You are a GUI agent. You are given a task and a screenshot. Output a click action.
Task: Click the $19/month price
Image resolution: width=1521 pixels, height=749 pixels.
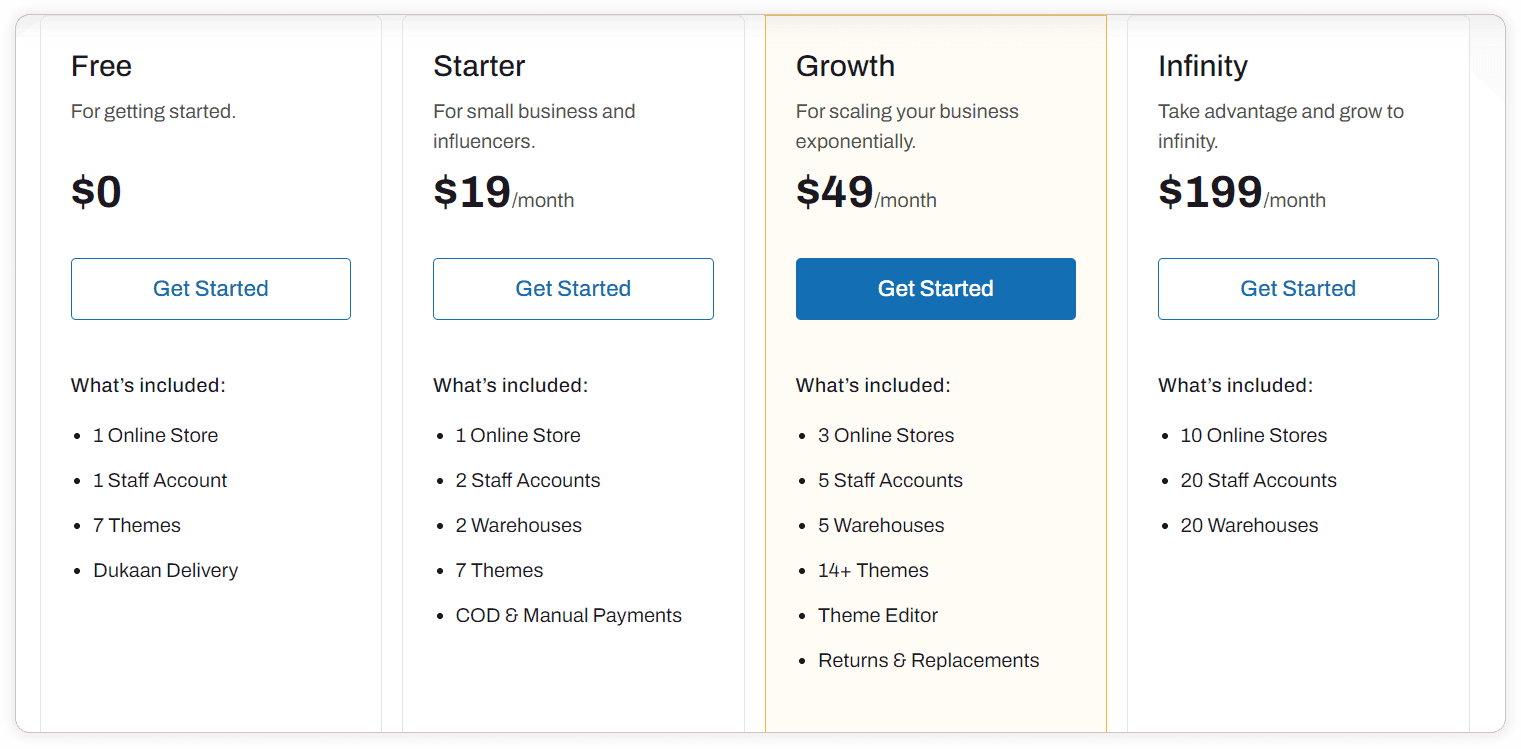point(503,192)
